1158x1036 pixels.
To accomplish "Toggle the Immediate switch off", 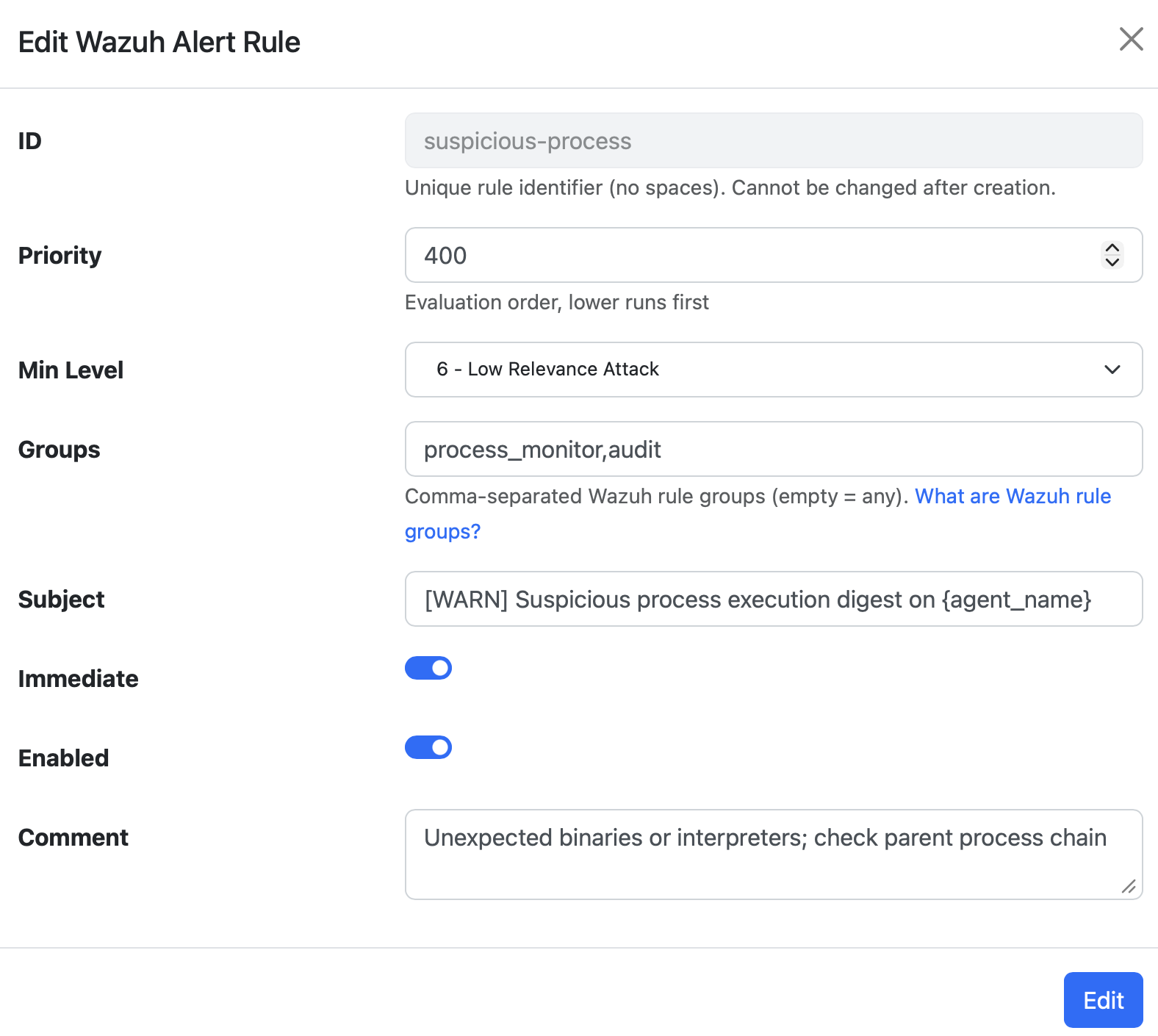I will point(428,668).
